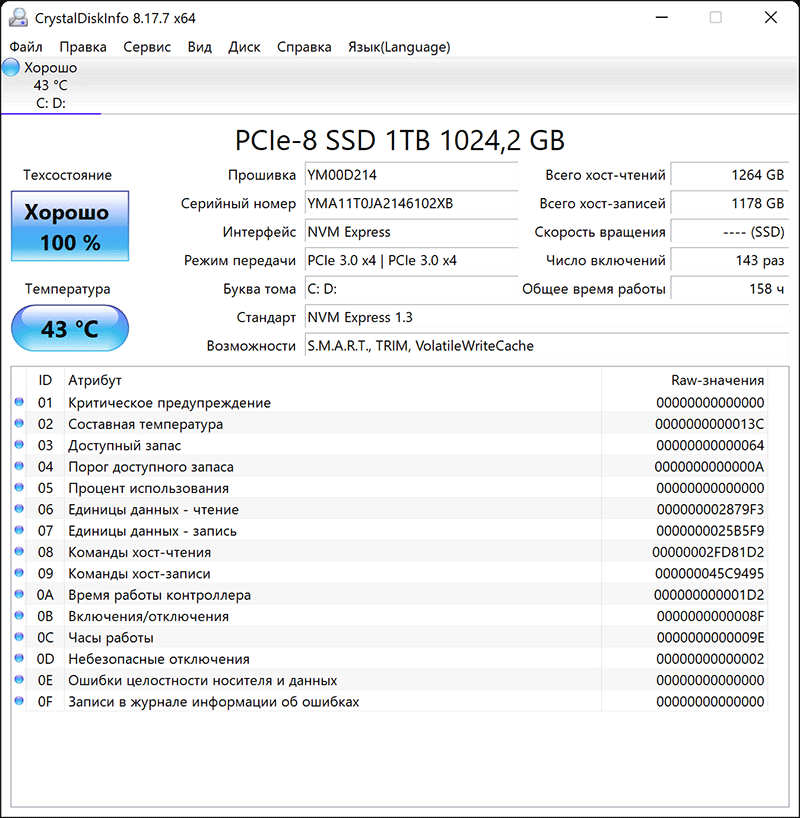Click the Прошивка field YM00D214
The width and height of the screenshot is (800, 818).
click(411, 175)
